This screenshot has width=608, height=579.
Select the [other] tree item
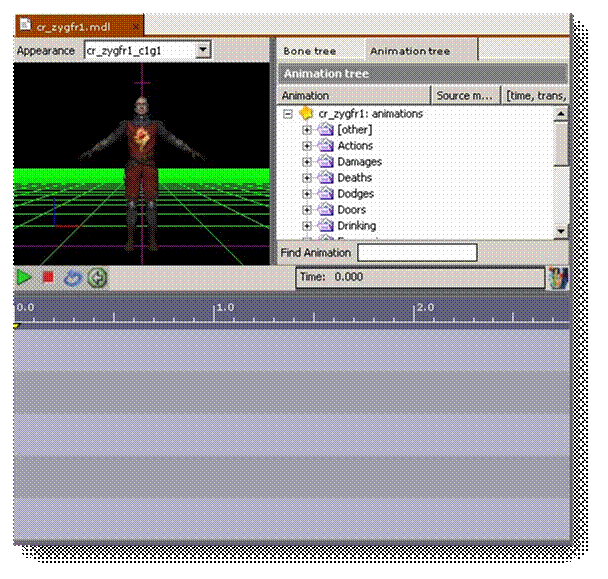(x=355, y=130)
